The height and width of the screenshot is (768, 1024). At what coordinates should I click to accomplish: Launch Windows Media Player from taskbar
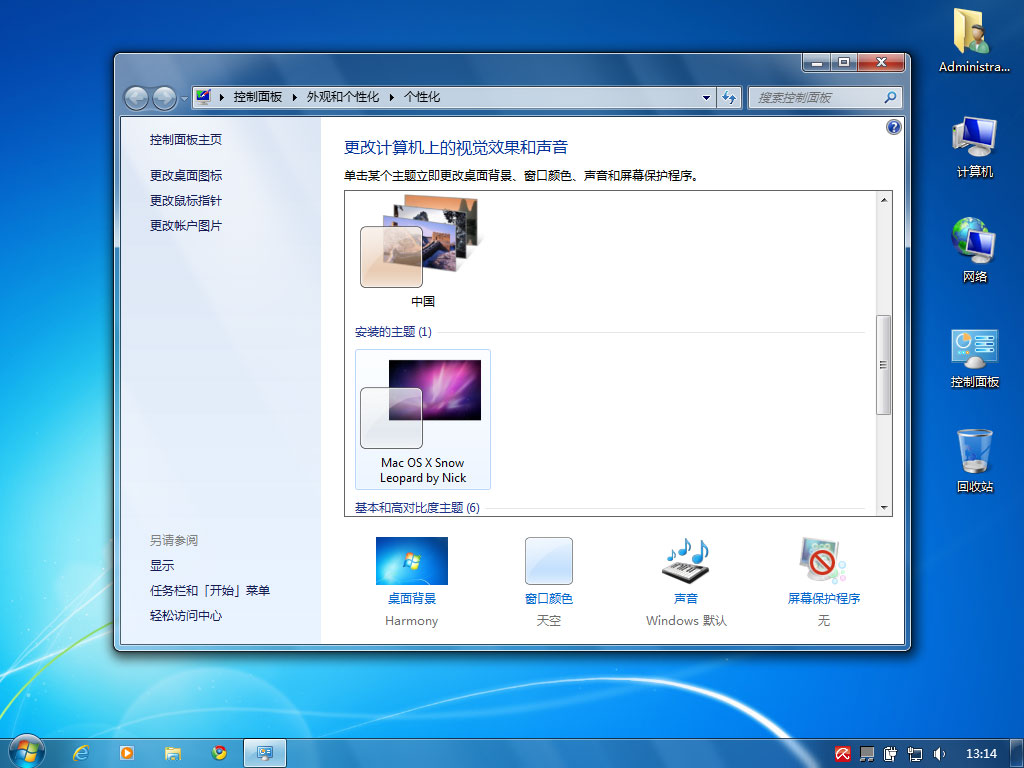point(127,753)
